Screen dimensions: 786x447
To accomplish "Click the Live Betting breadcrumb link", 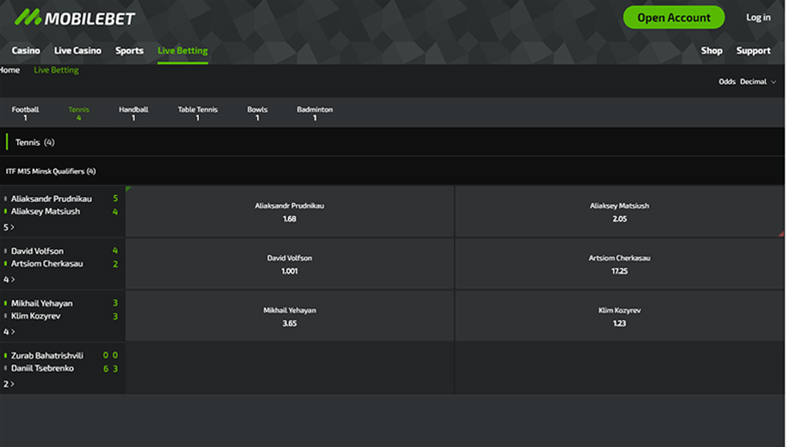I will [56, 70].
